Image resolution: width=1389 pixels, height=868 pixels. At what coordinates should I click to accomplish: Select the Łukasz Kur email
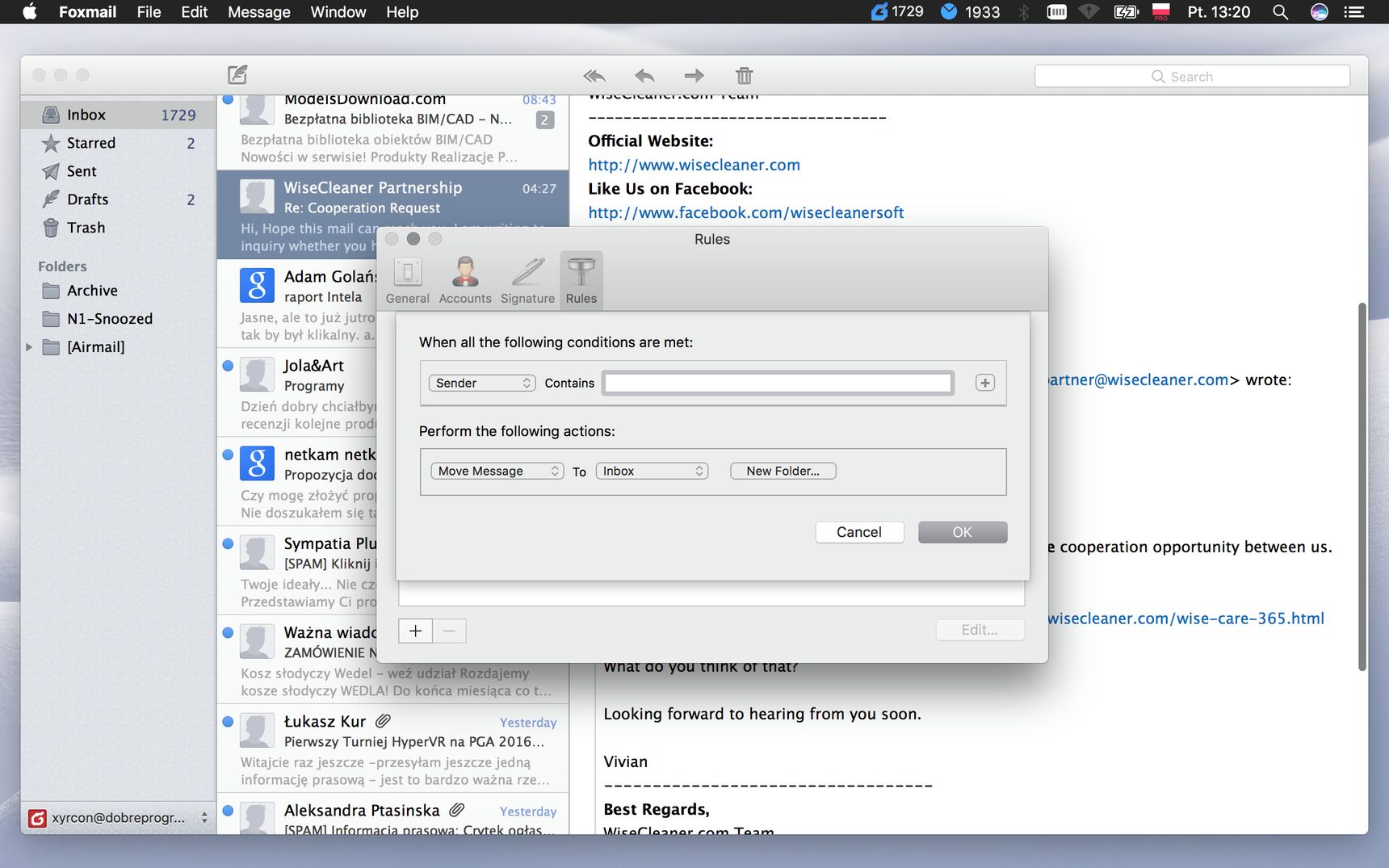coord(392,748)
